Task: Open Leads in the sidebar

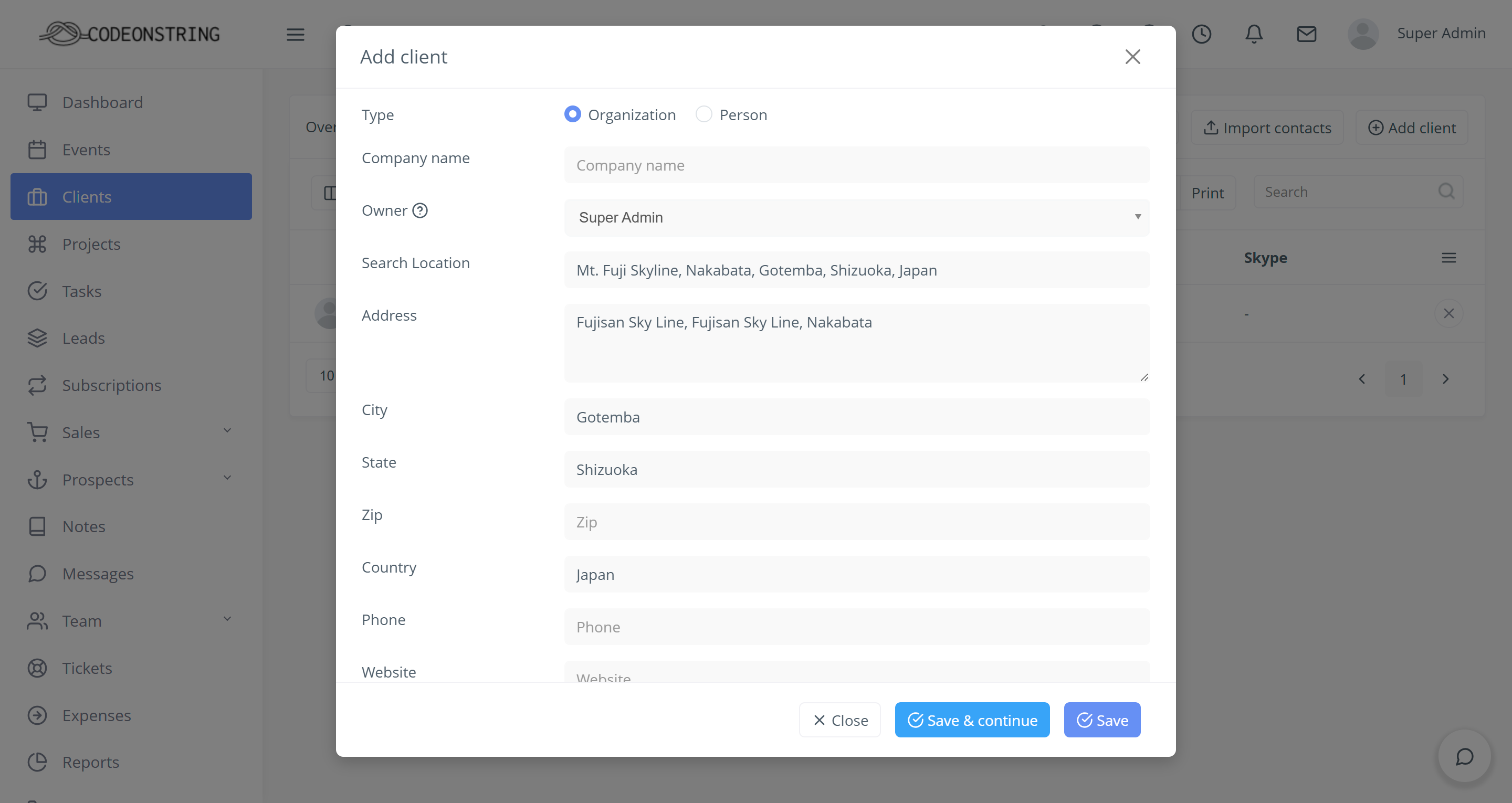Action: pos(131,337)
